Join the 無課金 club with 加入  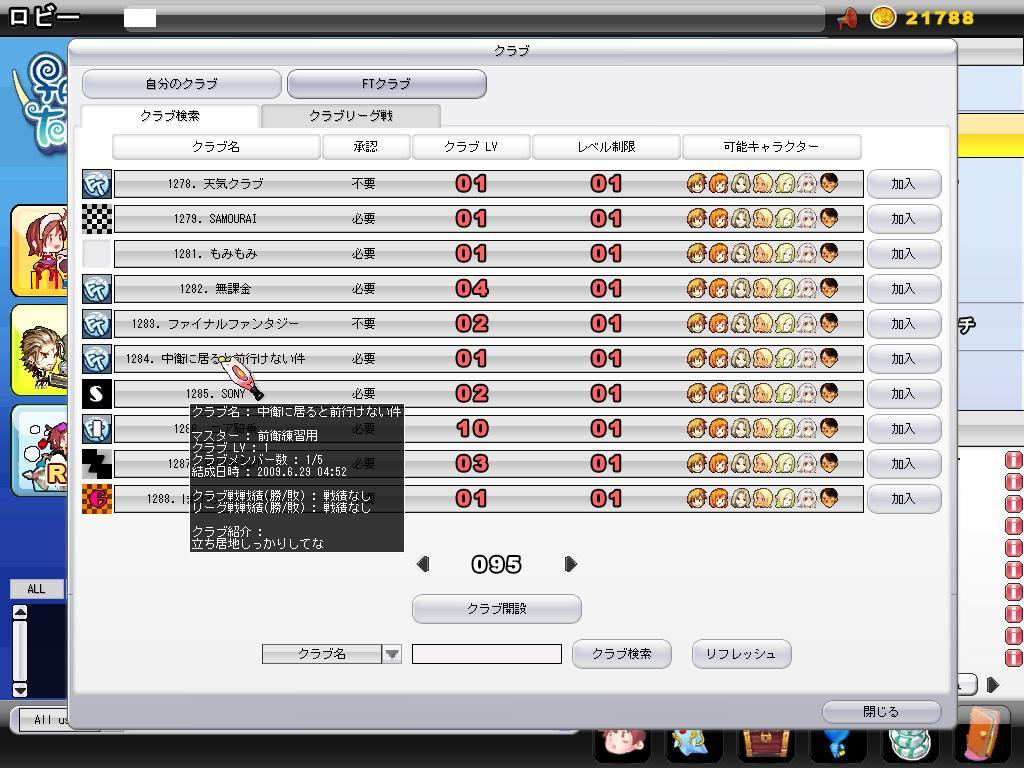pyautogui.click(x=903, y=289)
